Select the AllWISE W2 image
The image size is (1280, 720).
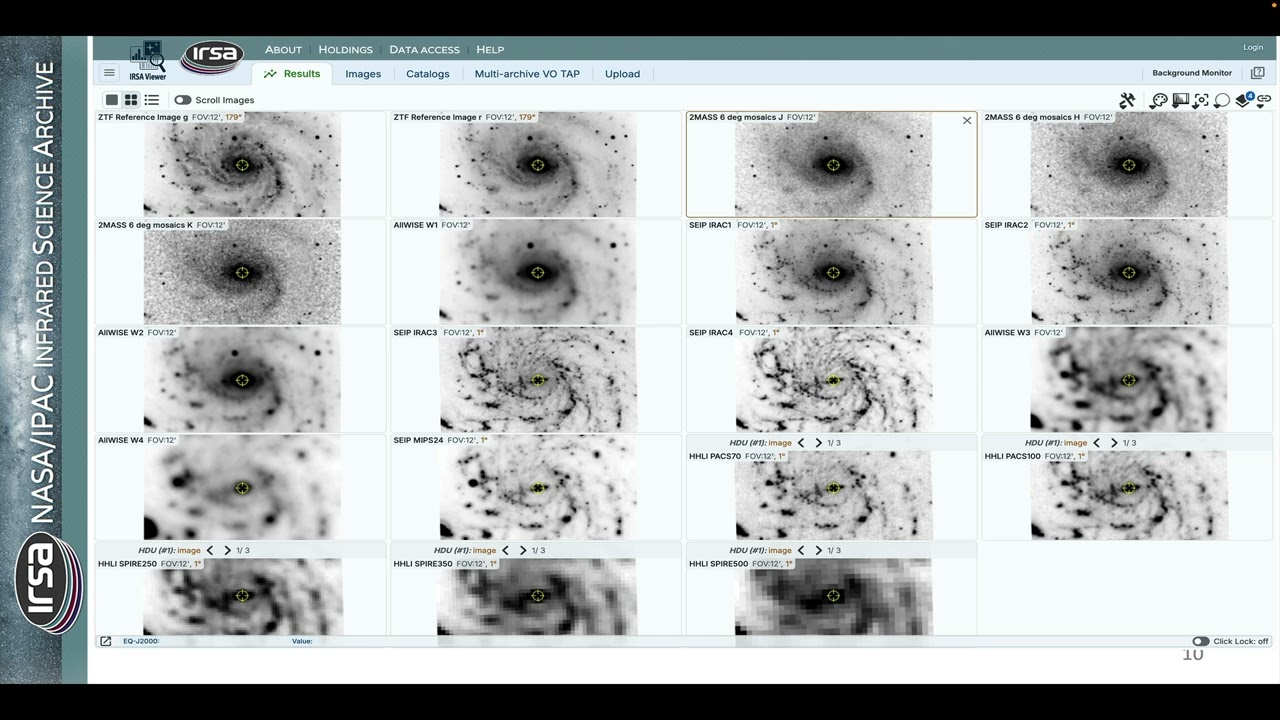(x=241, y=380)
